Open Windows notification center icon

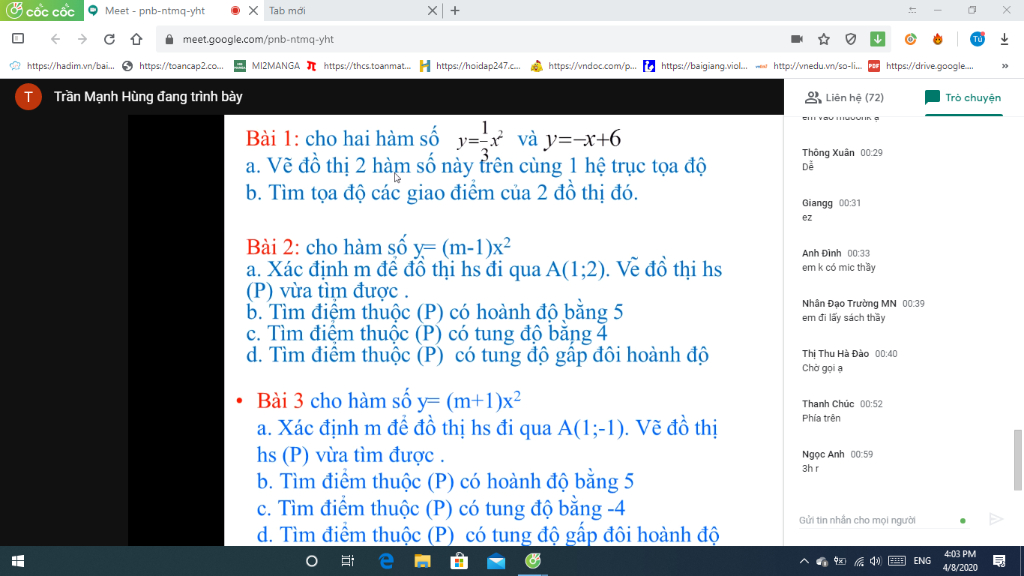[999, 561]
